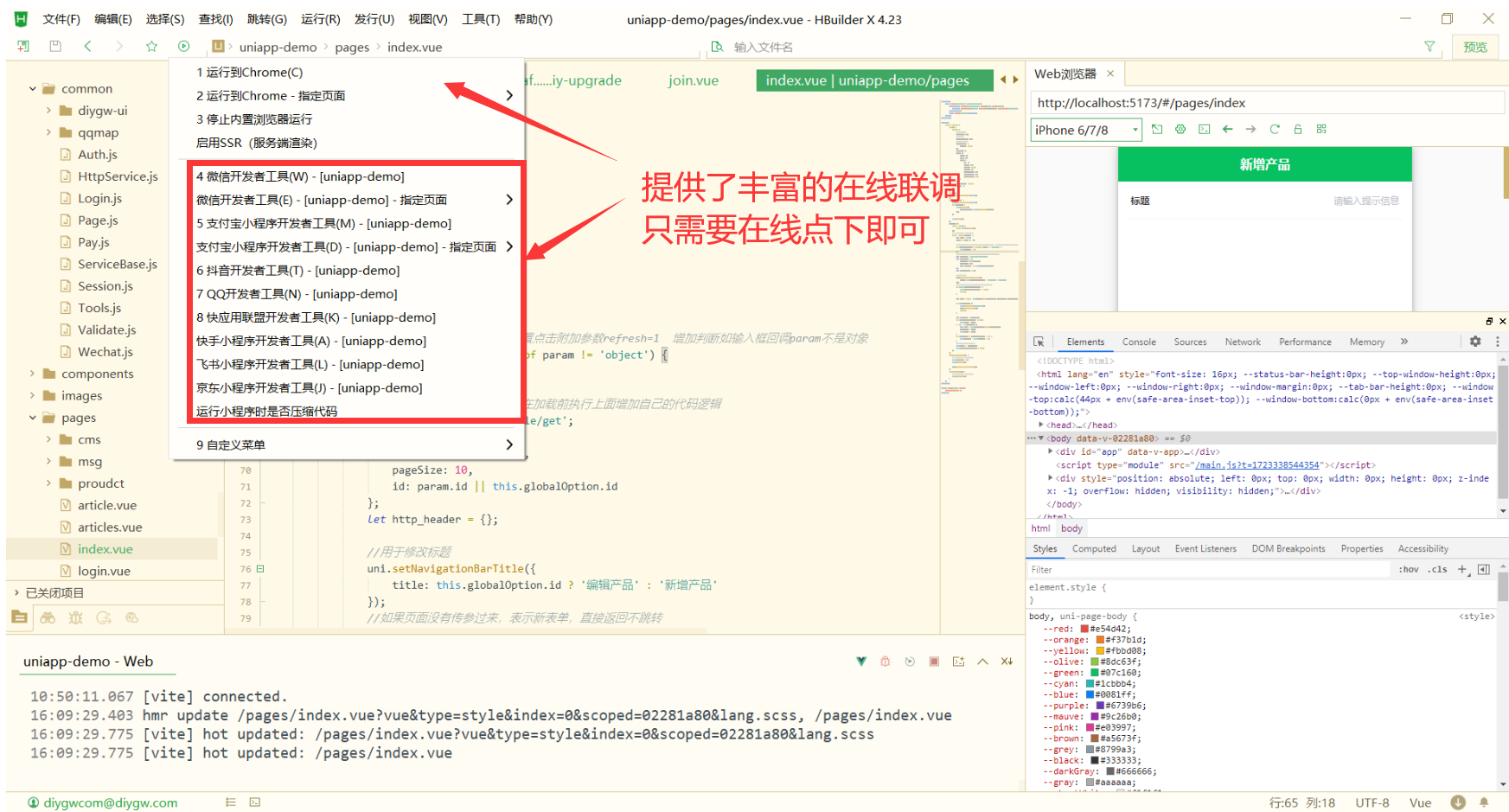The height and width of the screenshot is (812, 1509).
Task: Switch to join.vue editor tab
Action: point(694,80)
